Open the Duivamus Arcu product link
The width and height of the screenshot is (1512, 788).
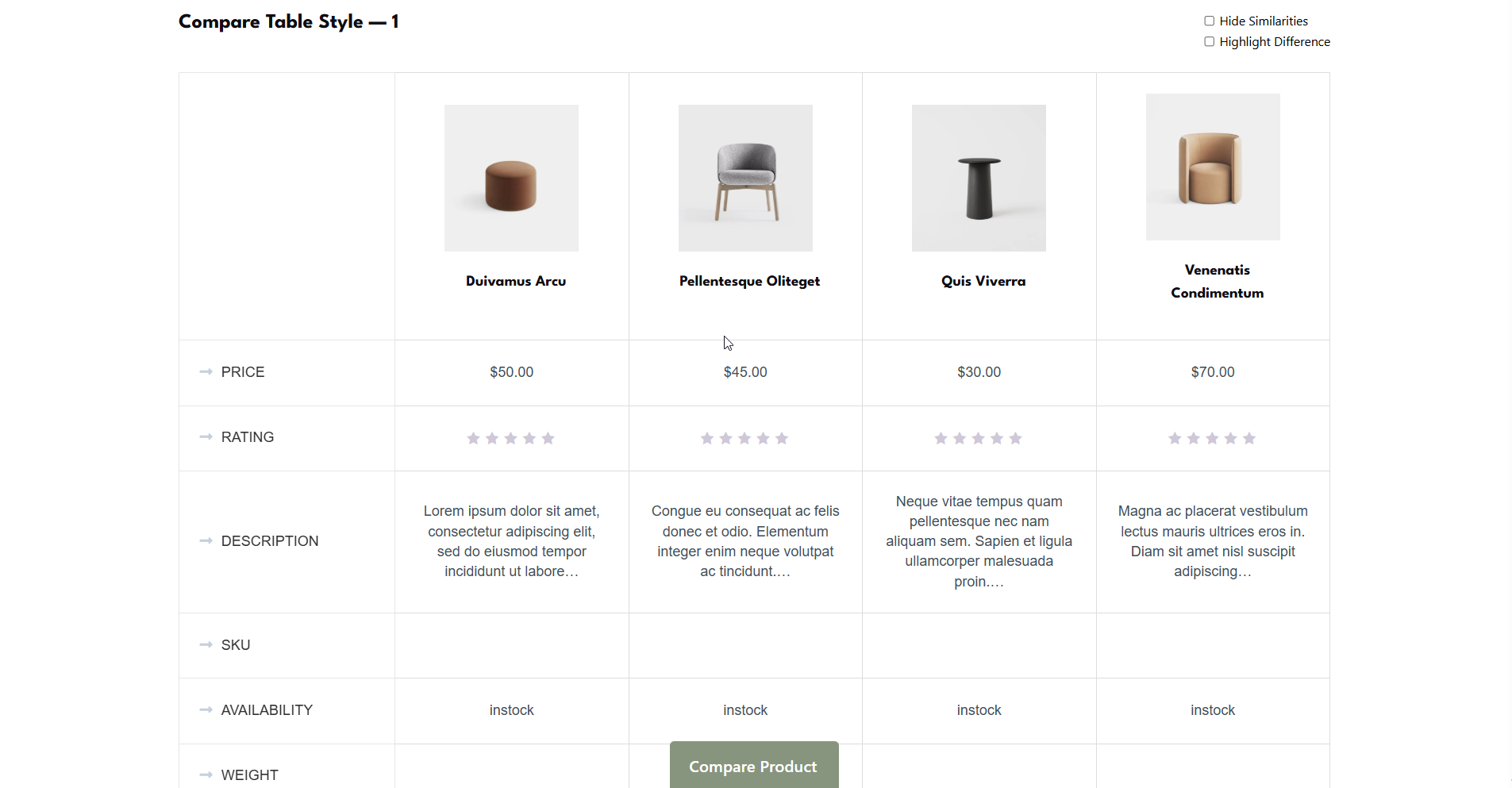click(x=515, y=281)
